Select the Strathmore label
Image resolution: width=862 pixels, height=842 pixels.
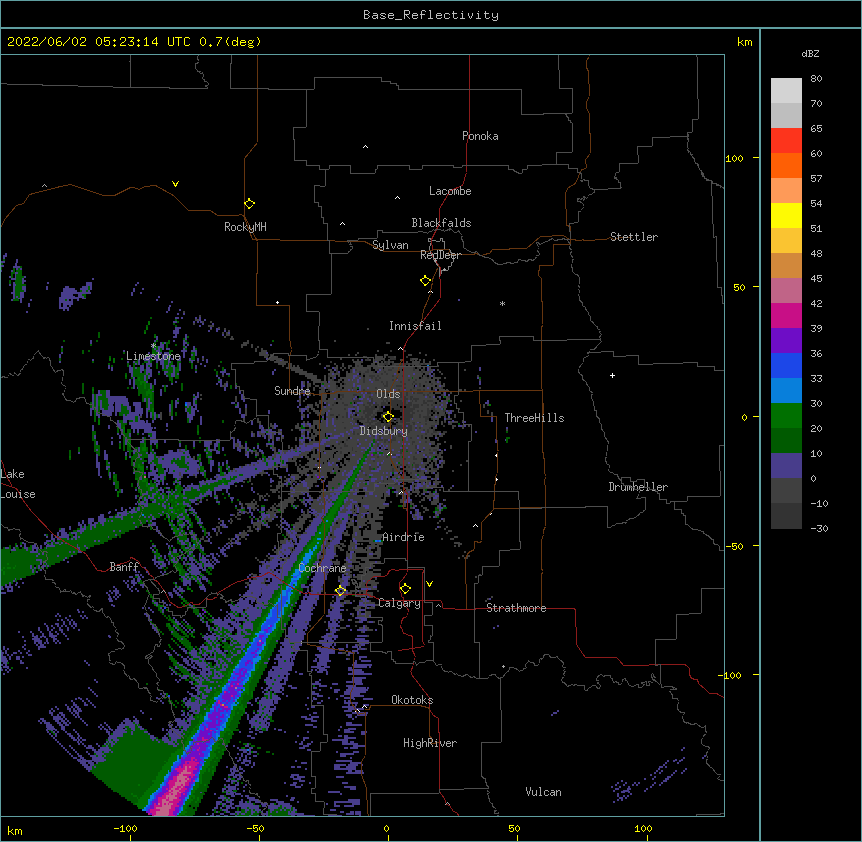click(x=516, y=608)
